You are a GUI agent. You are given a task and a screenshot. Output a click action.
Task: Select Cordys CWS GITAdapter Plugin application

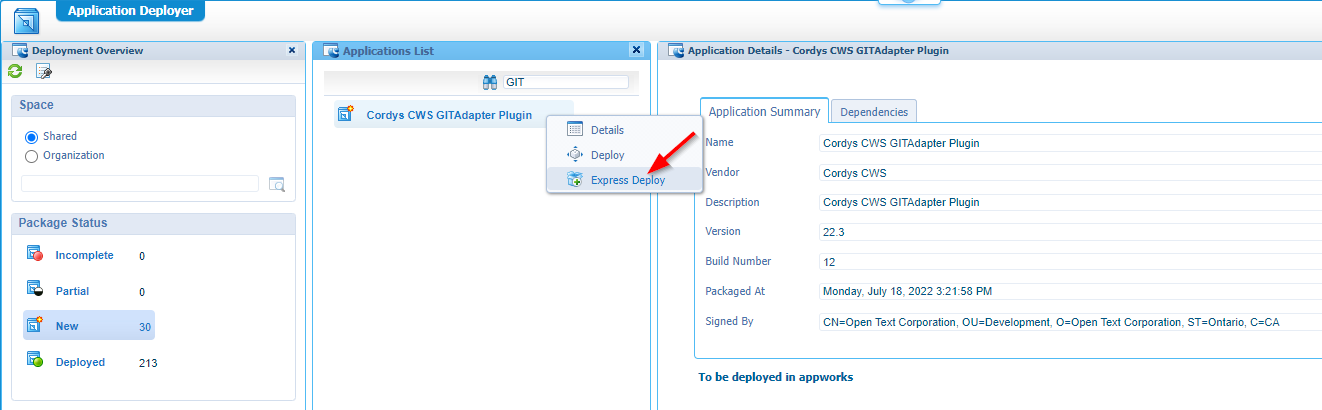(x=449, y=115)
